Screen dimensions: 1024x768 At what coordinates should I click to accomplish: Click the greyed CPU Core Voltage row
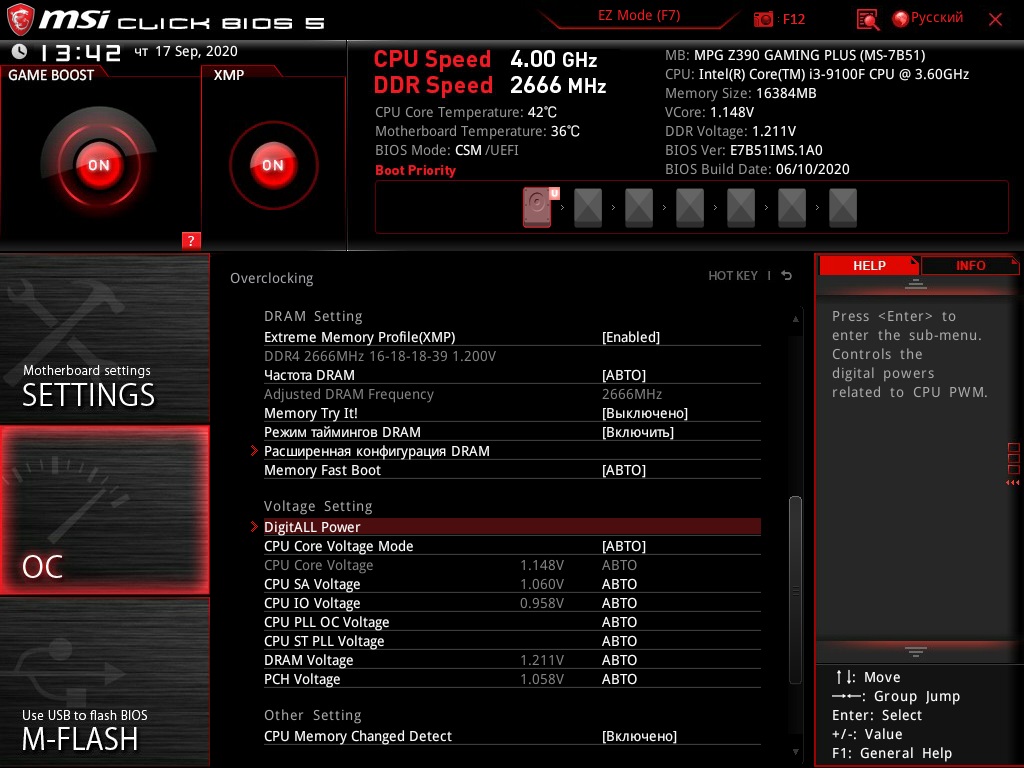click(x=512, y=564)
